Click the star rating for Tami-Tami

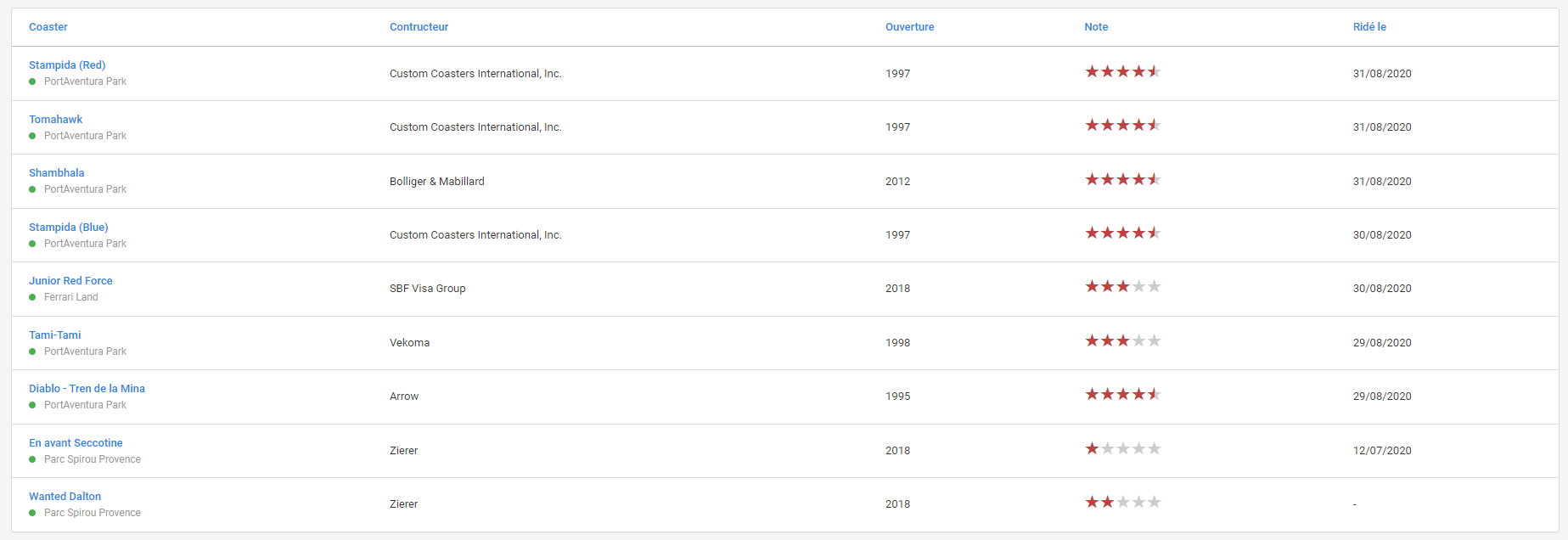(1123, 340)
